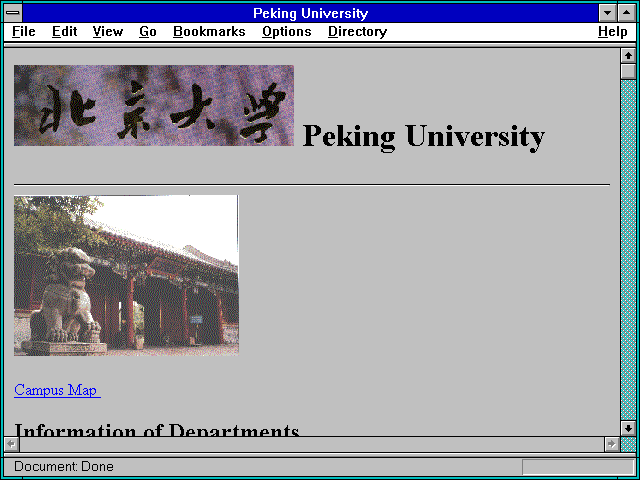Screen dimensions: 640x480
Task: Click the status bar progress indicator
Action: tap(578, 467)
